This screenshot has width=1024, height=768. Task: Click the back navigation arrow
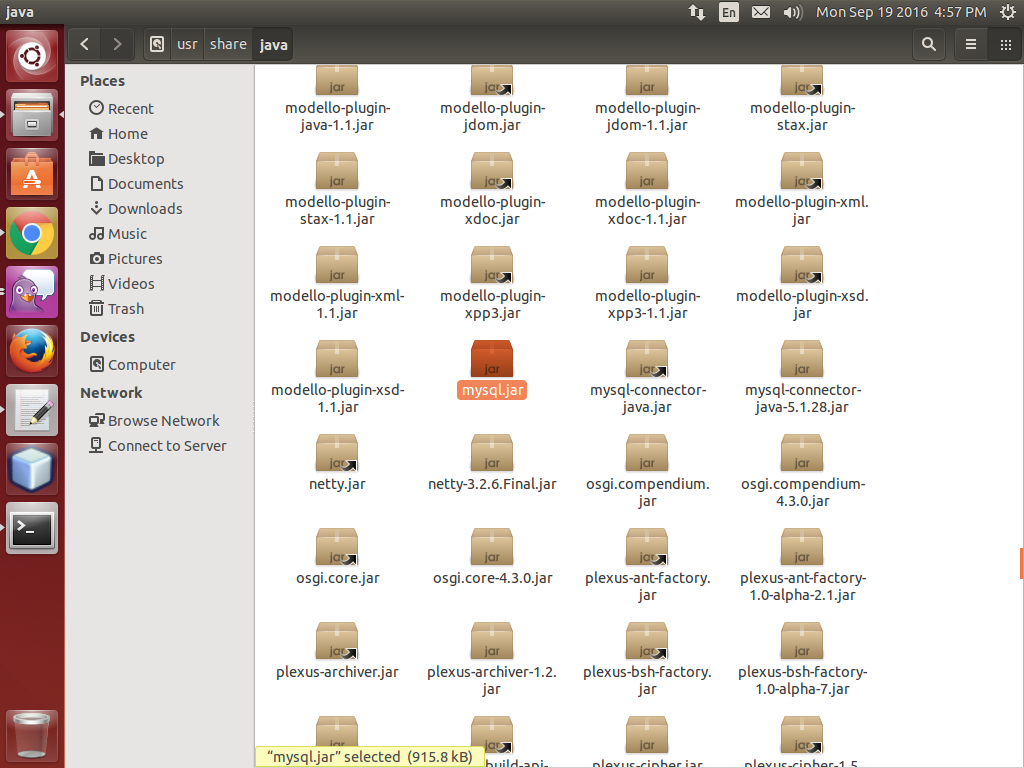click(84, 44)
